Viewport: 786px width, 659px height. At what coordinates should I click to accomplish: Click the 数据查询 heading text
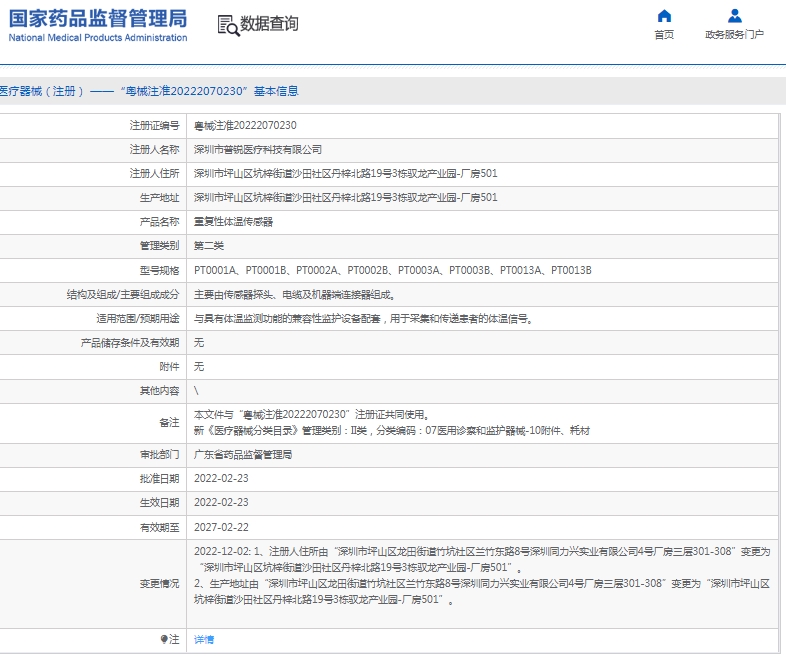coord(269,24)
